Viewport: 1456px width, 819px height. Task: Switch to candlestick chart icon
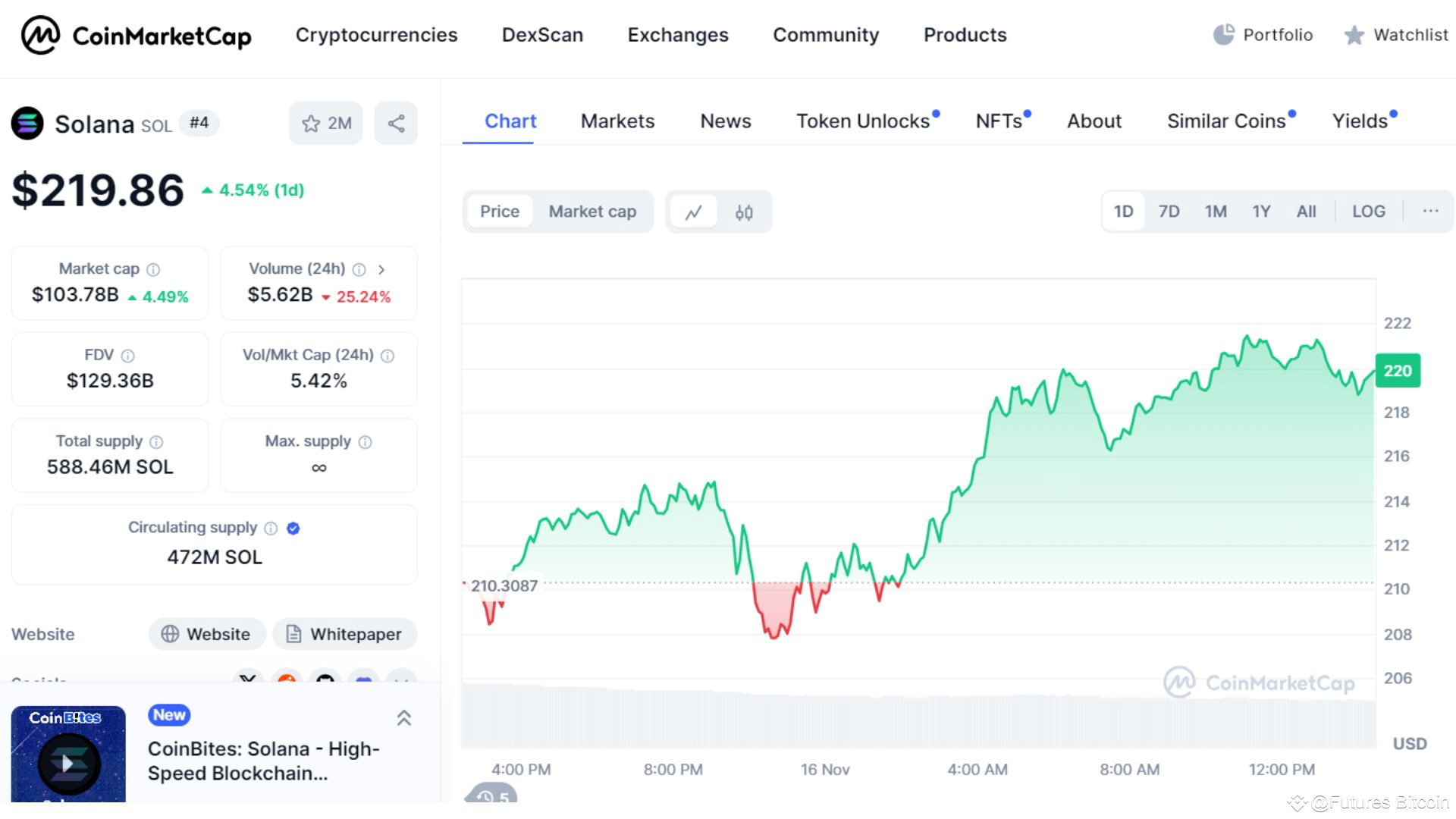[x=744, y=212]
